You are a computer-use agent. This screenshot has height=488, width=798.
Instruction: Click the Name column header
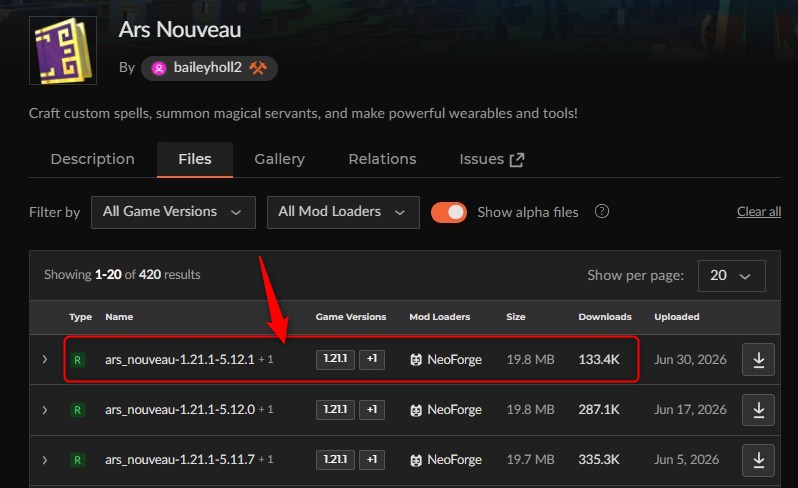119,317
